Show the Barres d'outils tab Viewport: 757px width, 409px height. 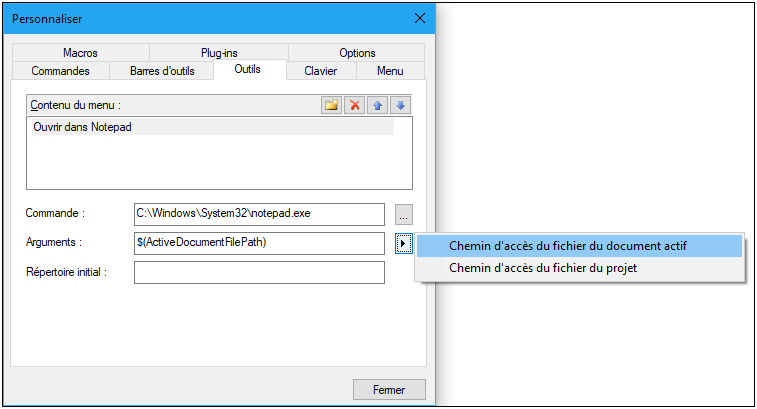pyautogui.click(x=162, y=71)
